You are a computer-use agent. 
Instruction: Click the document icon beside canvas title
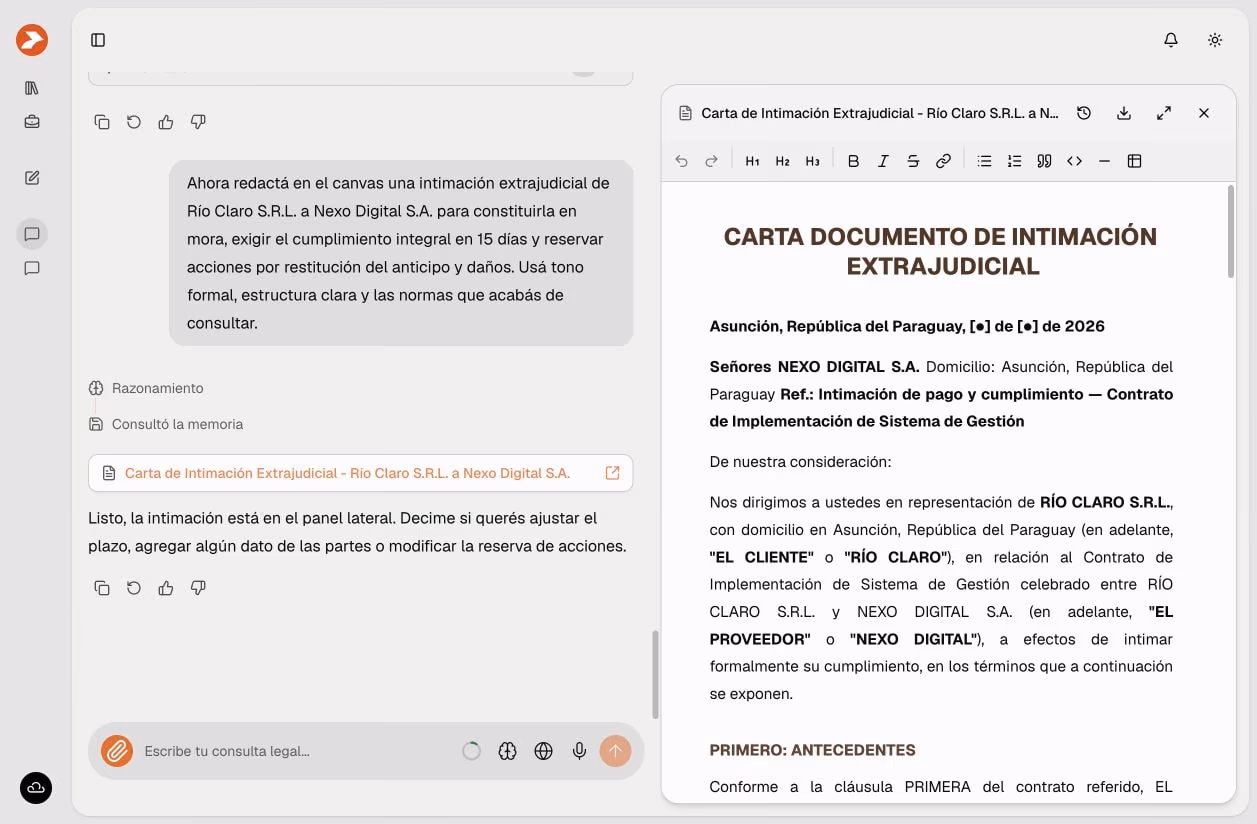[x=685, y=113]
